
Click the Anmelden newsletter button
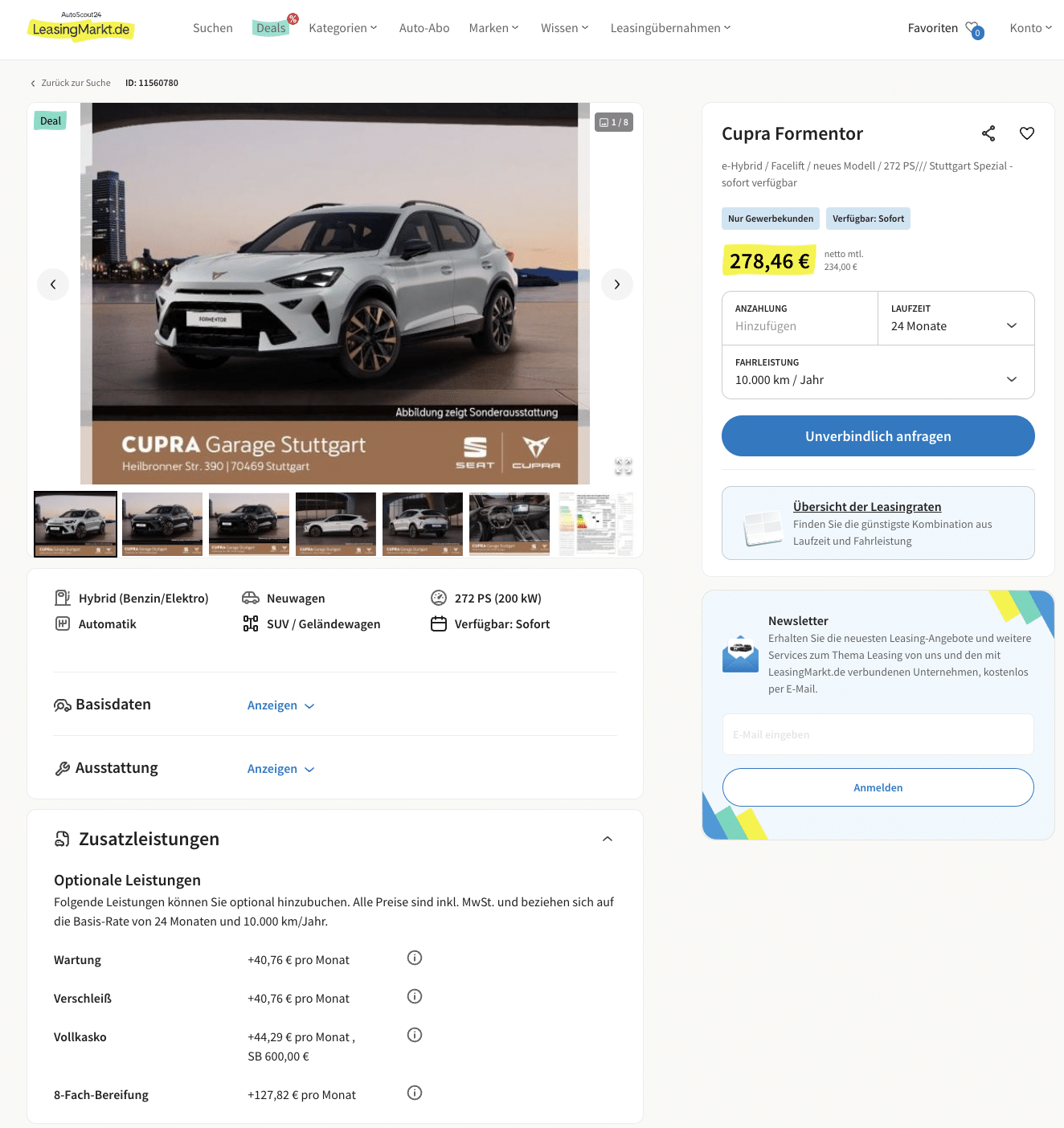[x=878, y=787]
